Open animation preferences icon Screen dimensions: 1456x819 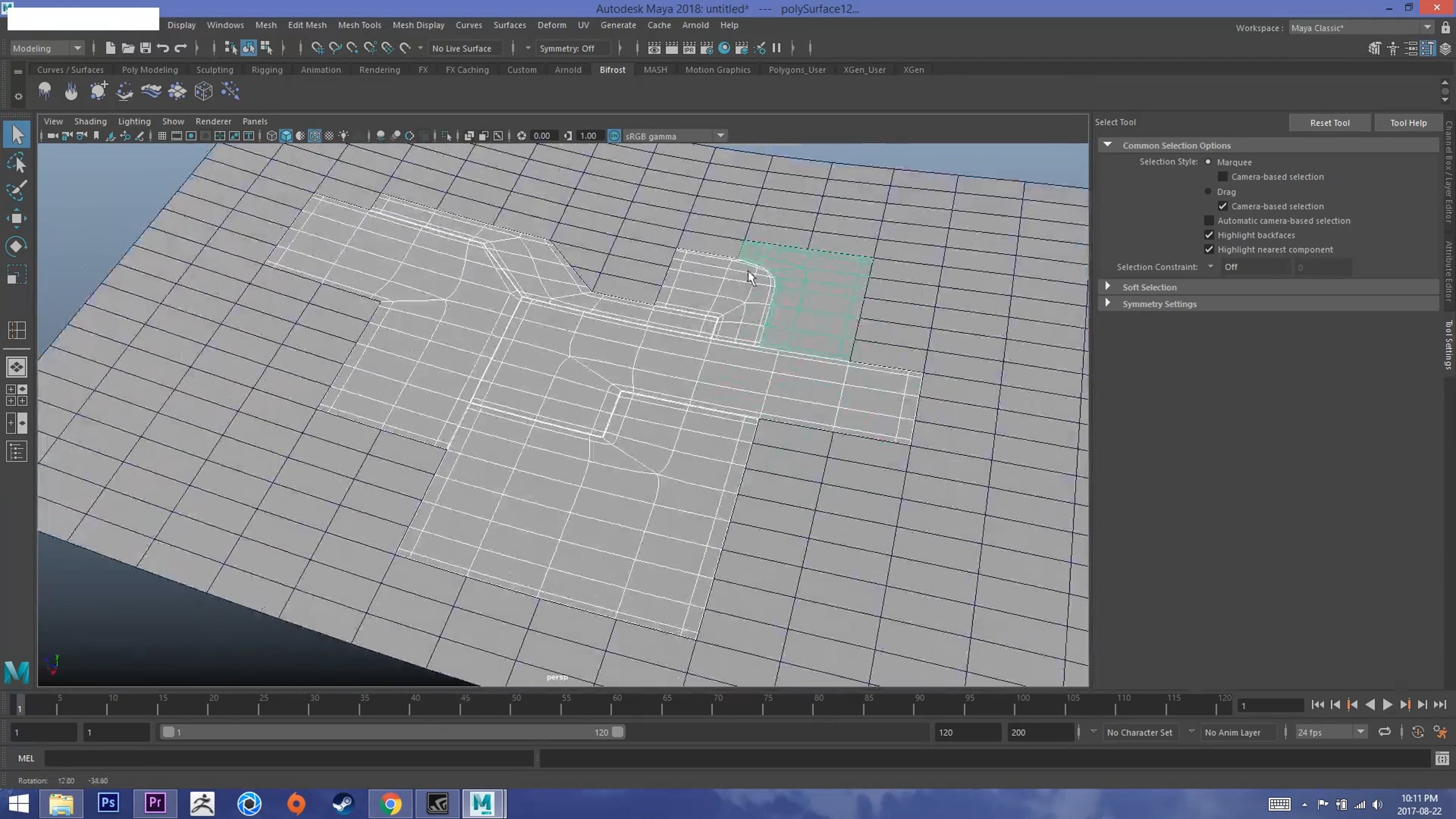[1440, 732]
